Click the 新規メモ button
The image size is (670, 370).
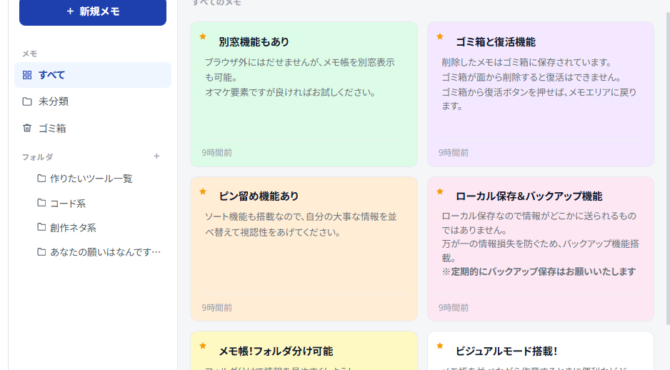93,11
